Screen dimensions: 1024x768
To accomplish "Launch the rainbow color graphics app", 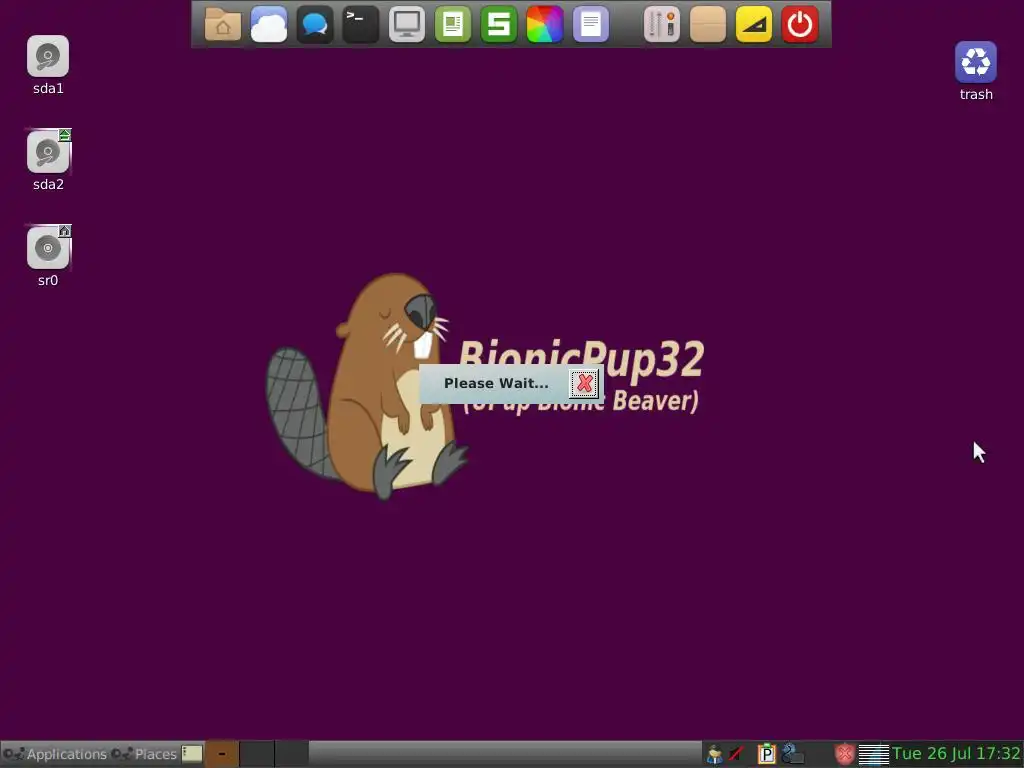I will [x=545, y=25].
